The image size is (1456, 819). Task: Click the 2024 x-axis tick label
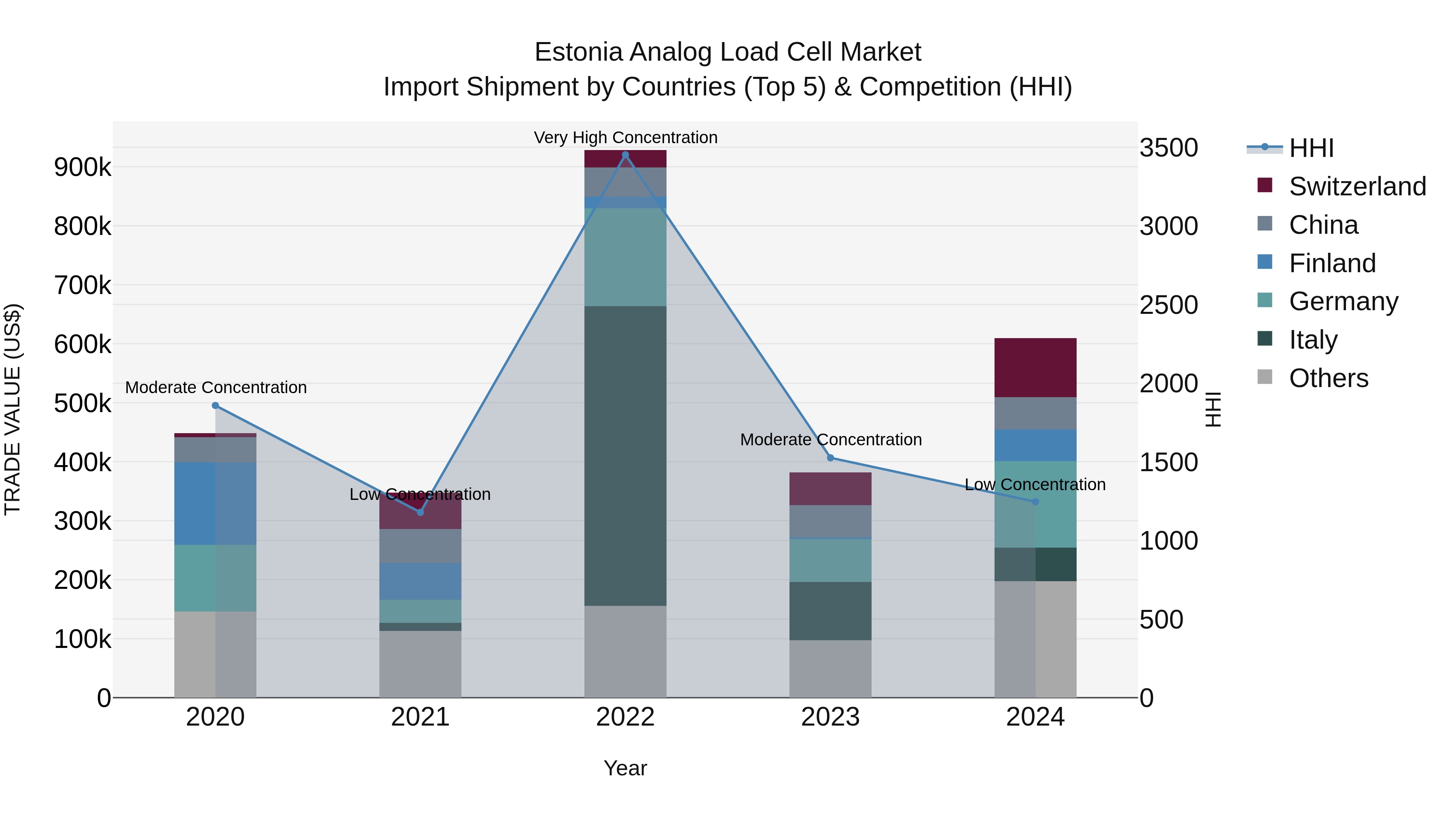point(1035,717)
